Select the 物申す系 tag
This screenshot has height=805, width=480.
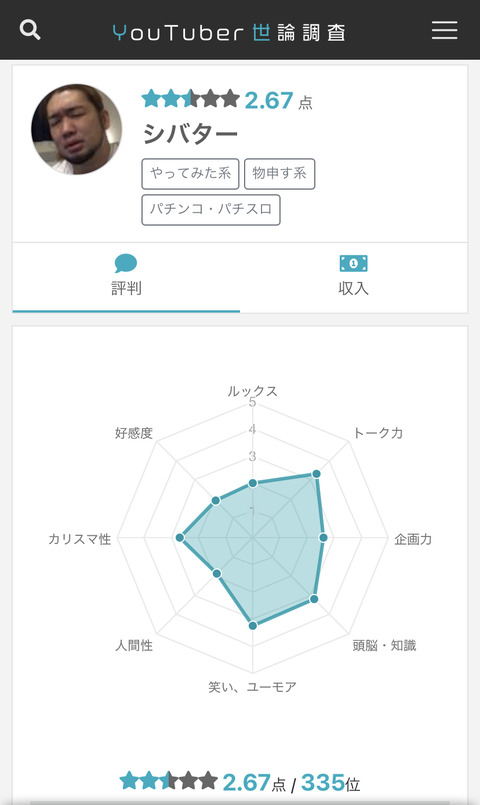point(279,174)
